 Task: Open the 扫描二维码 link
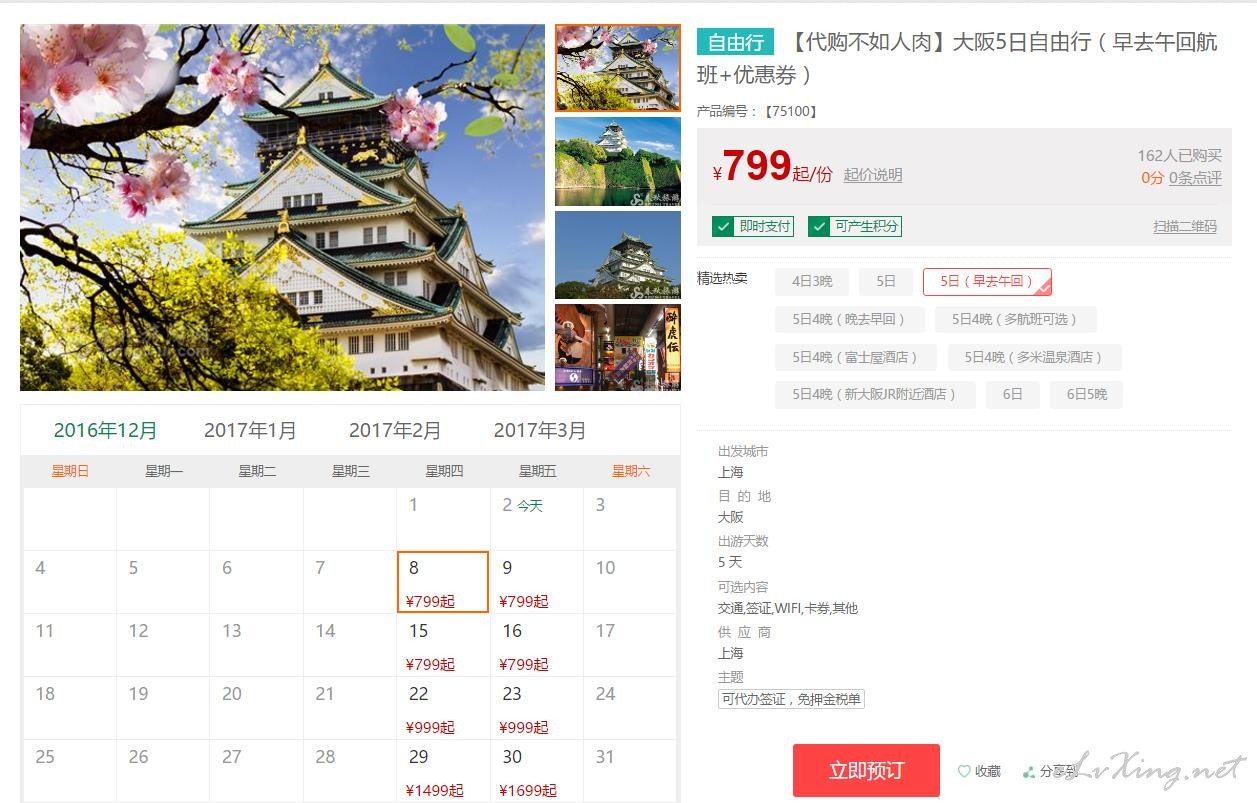tap(1185, 227)
